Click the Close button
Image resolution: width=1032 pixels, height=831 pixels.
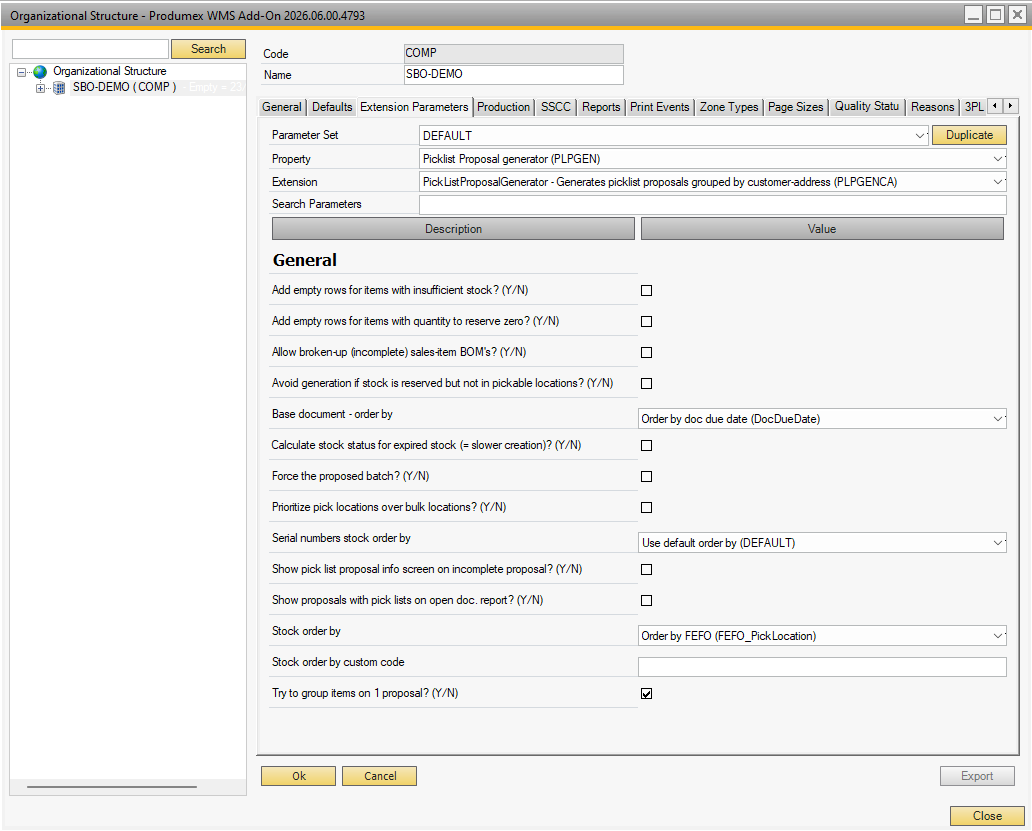tap(987, 816)
